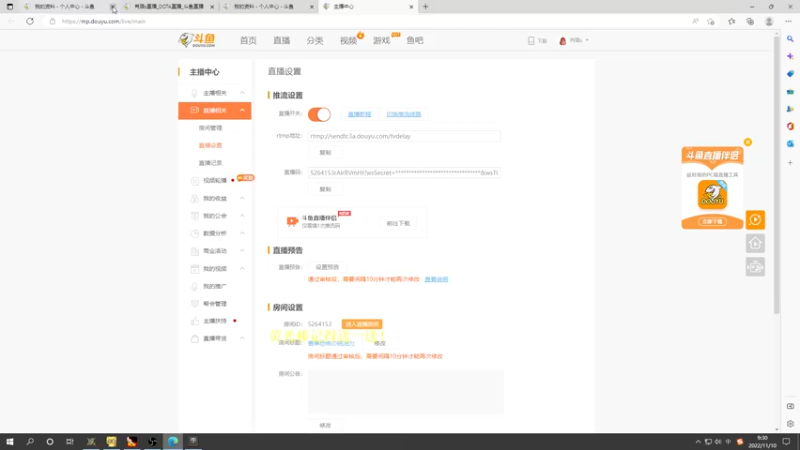This screenshot has height=450, width=800.
Task: Open the 主播相关 microphone icon item
Action: (x=194, y=93)
